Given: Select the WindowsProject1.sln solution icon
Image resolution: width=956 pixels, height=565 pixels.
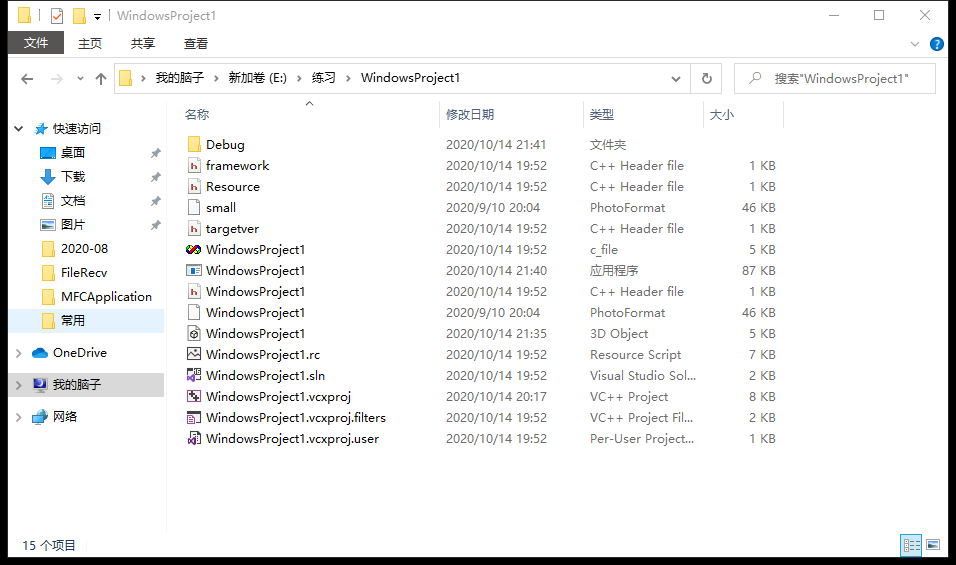Looking at the screenshot, I should (x=194, y=375).
